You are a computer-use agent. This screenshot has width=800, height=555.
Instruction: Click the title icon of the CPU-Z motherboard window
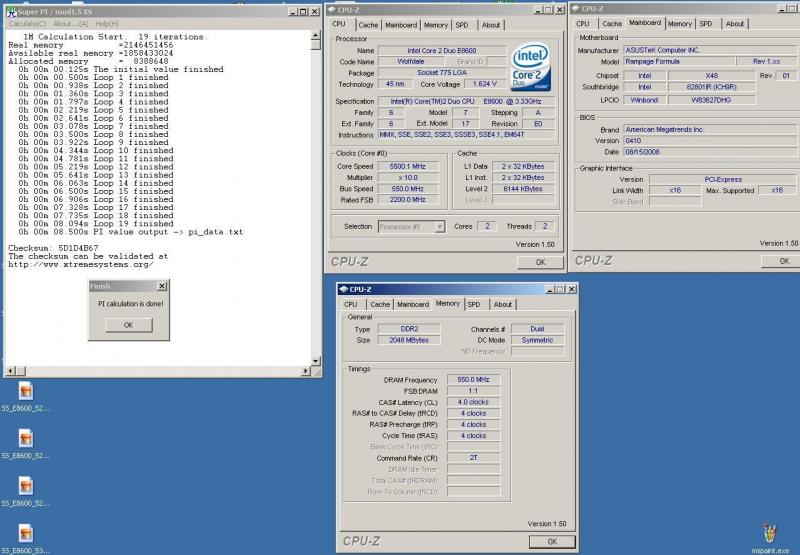point(576,9)
